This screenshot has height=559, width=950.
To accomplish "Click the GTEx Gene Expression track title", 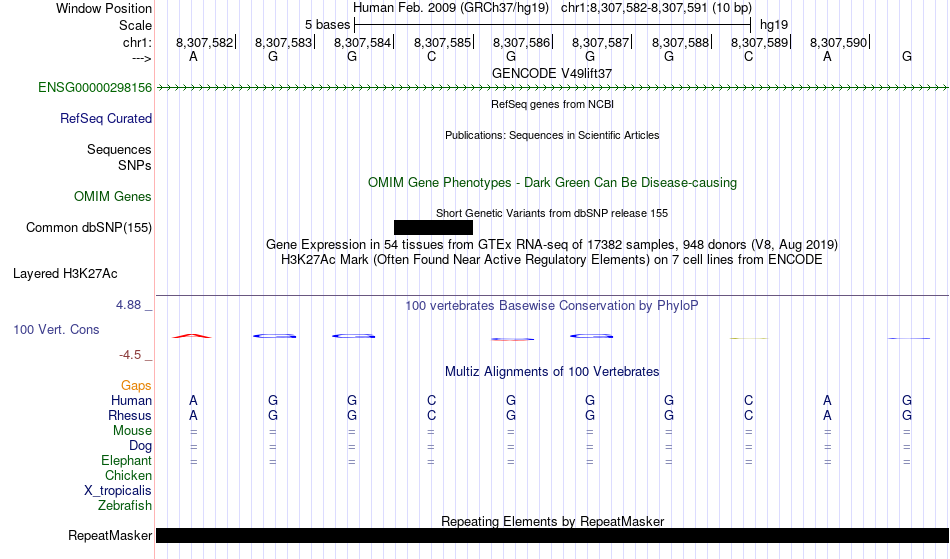I will click(552, 245).
